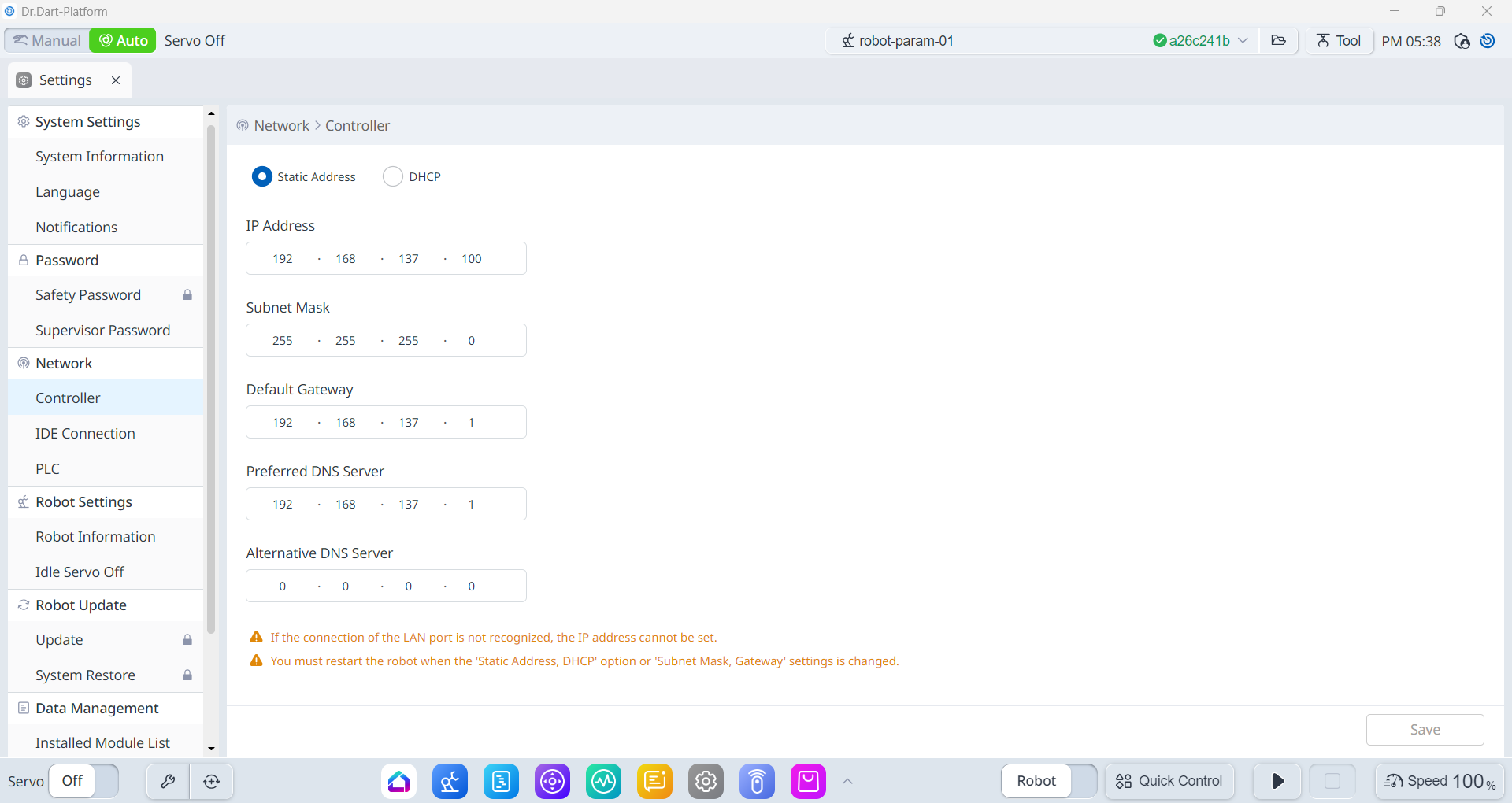The width and height of the screenshot is (1512, 803).
Task: Open the Tool selector in header
Action: [x=1339, y=40]
